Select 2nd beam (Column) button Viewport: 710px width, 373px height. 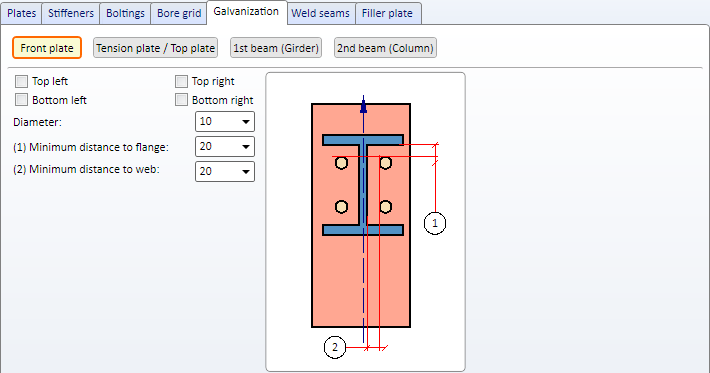click(x=385, y=48)
